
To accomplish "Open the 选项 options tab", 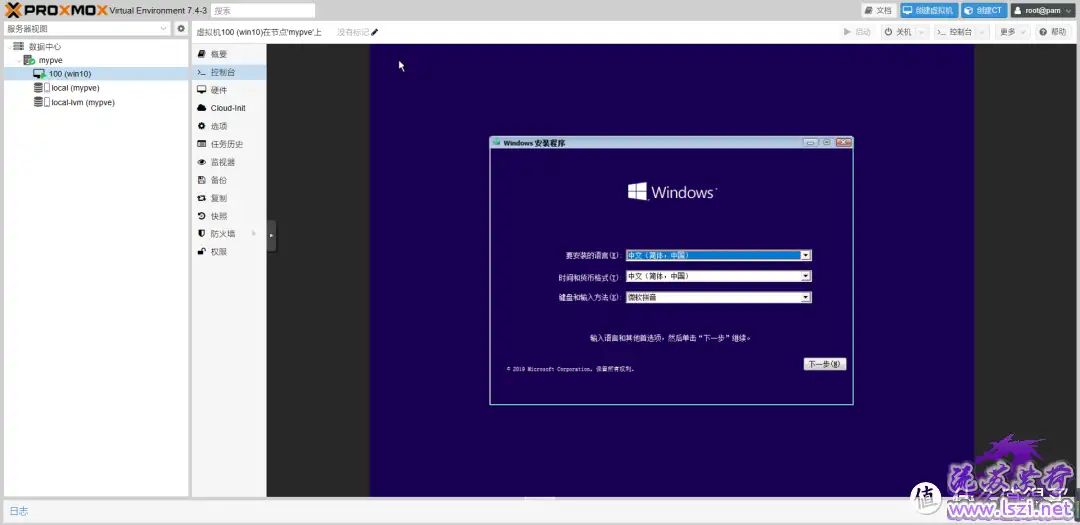I will pos(229,126).
